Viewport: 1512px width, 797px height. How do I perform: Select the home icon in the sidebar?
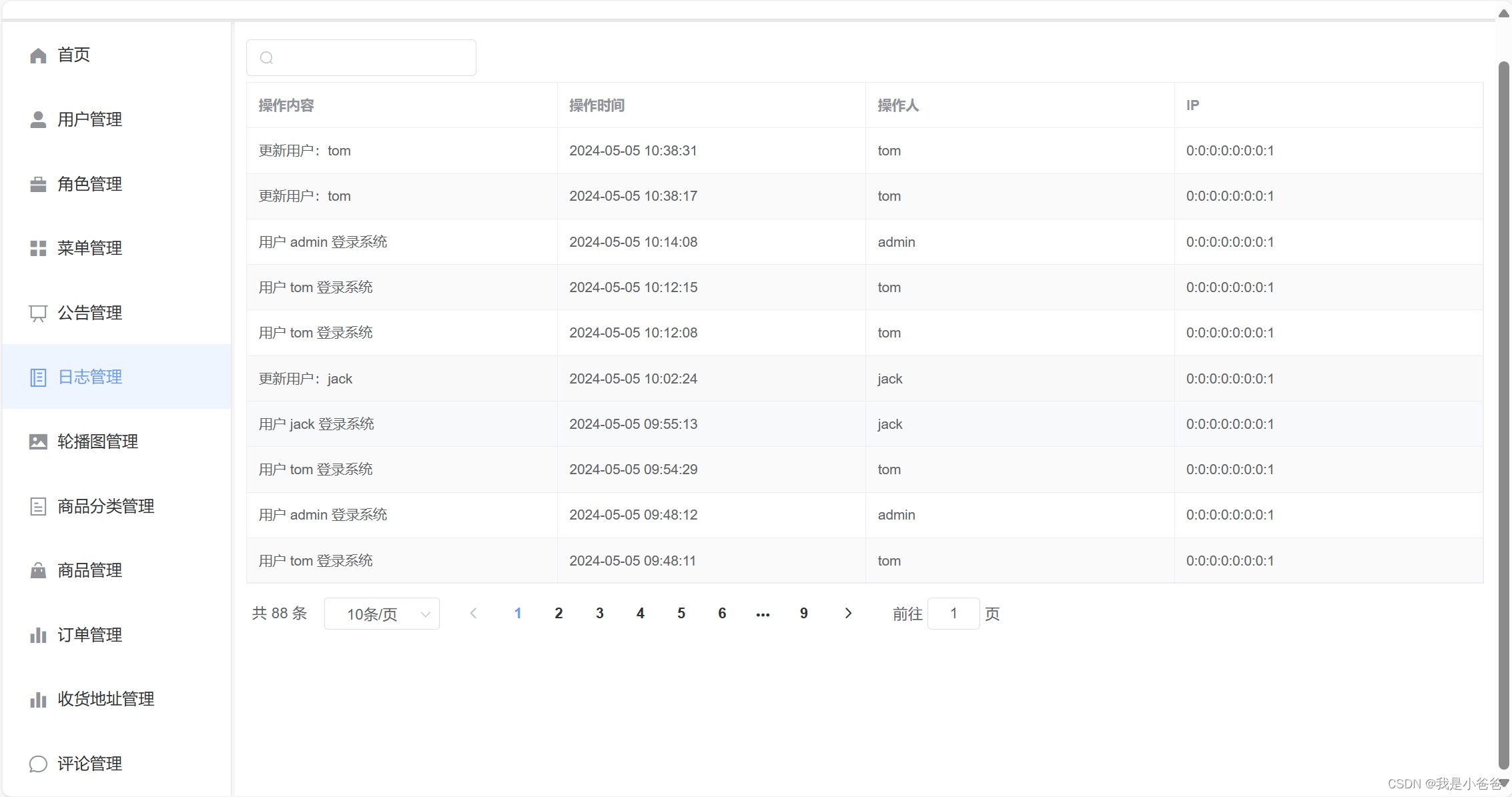[38, 55]
